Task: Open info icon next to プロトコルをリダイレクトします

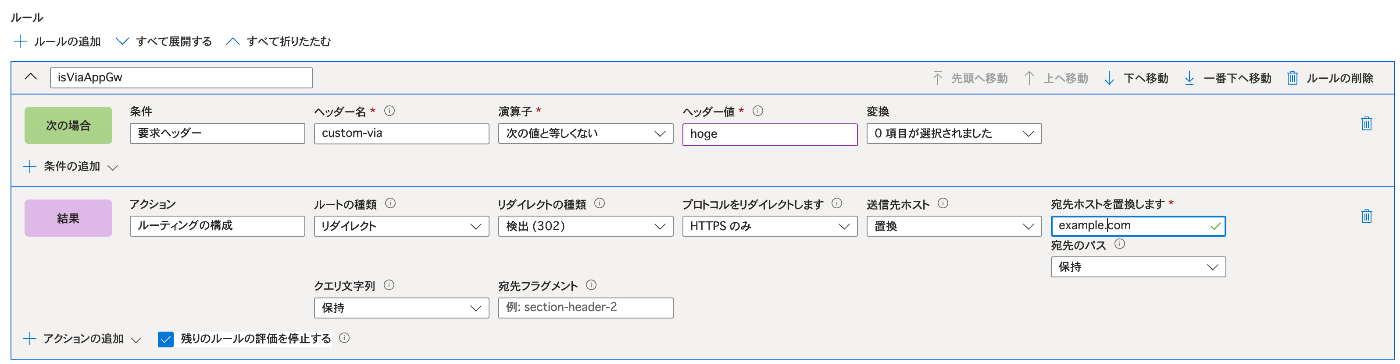Action: tap(837, 203)
